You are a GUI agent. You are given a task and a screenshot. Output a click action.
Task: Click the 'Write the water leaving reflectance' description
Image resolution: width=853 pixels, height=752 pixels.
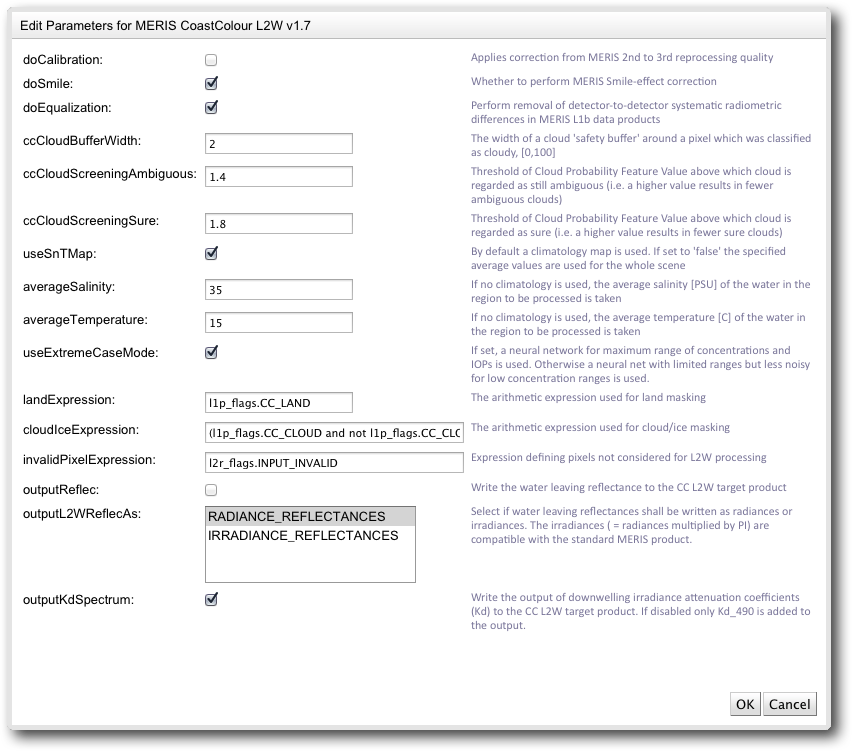[628, 487]
